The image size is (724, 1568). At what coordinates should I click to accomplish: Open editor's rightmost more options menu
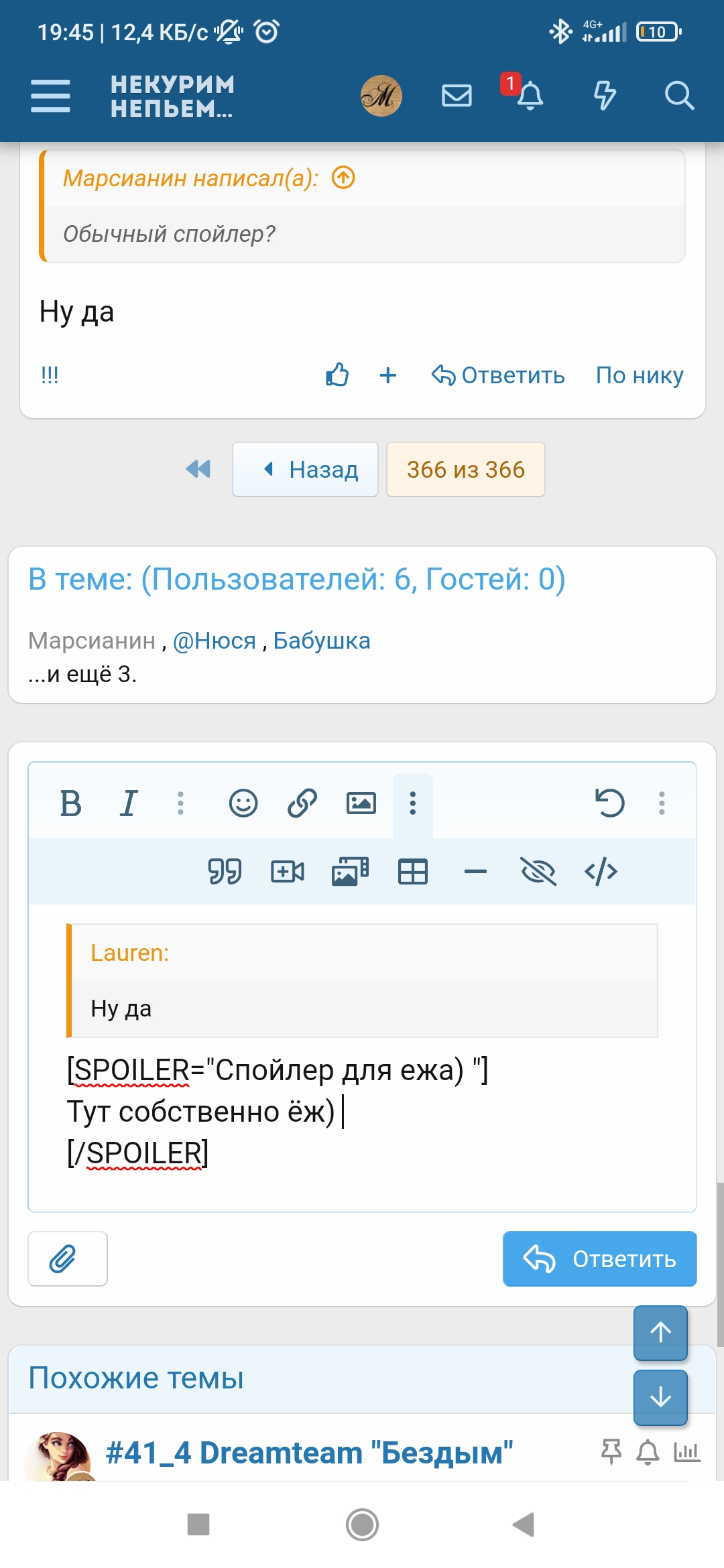[662, 803]
